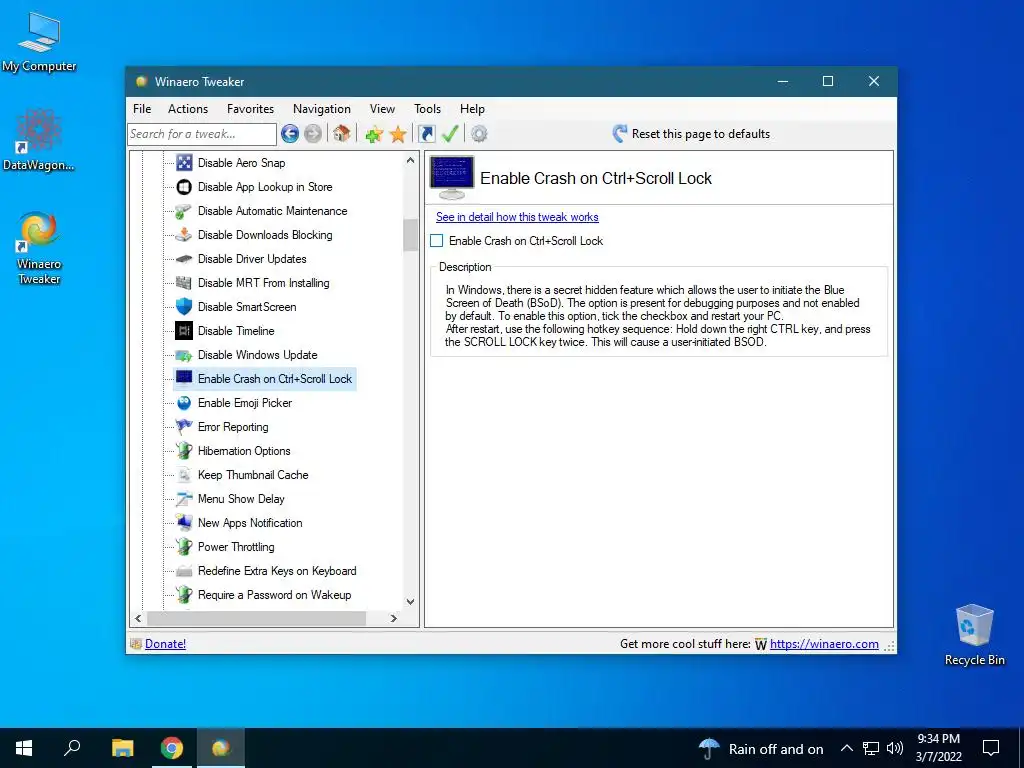Image resolution: width=1024 pixels, height=768 pixels.
Task: Open the View menu
Action: [x=382, y=109]
